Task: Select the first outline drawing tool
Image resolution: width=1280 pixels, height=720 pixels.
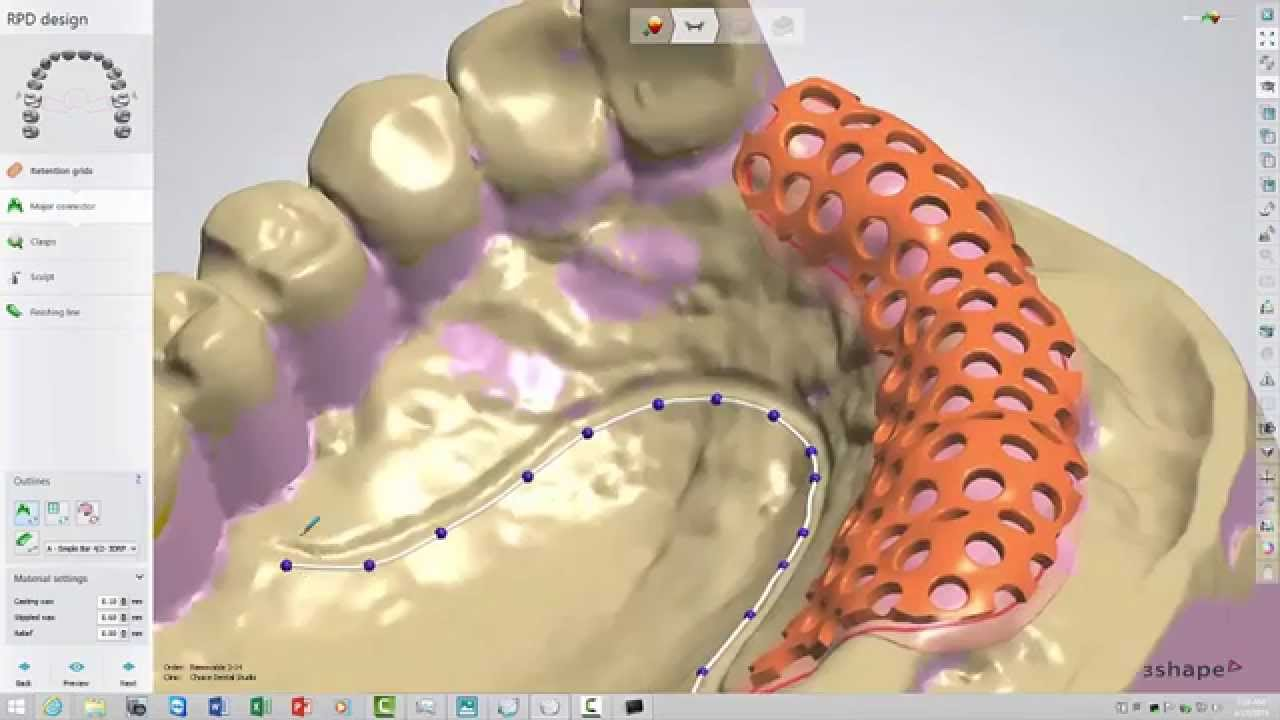Action: pos(27,512)
